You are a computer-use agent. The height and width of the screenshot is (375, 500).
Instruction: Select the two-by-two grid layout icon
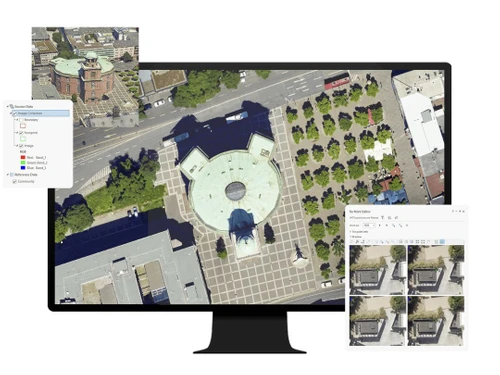tap(417, 242)
